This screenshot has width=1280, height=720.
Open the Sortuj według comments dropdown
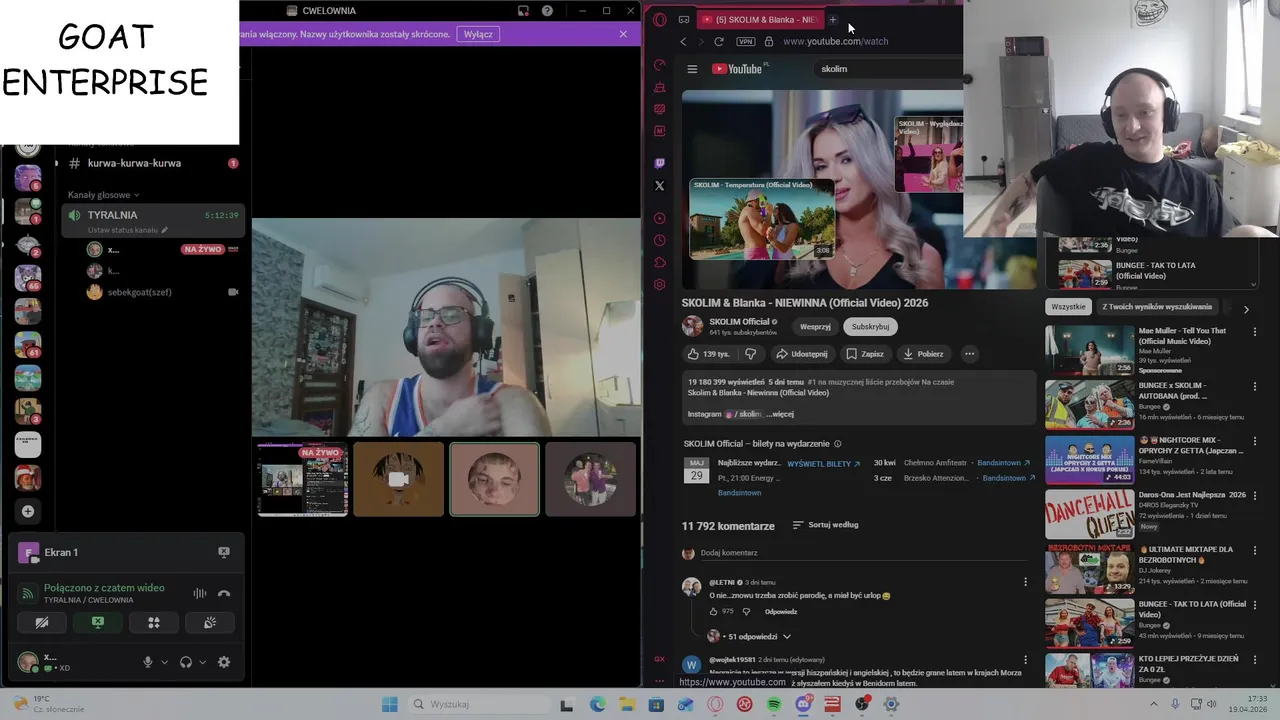pos(825,525)
